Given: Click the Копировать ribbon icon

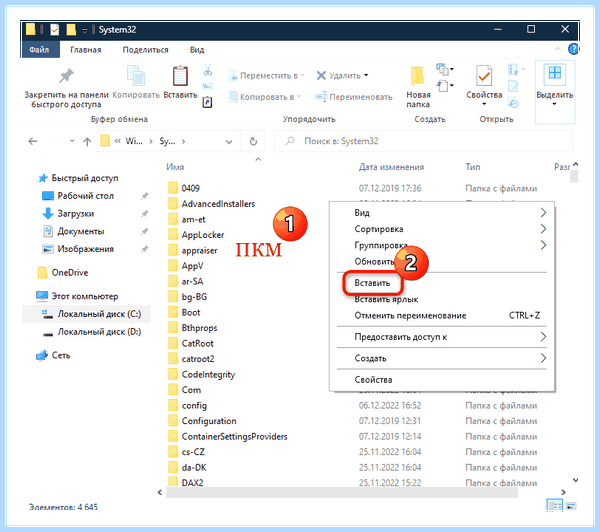Looking at the screenshot, I should pyautogui.click(x=136, y=76).
